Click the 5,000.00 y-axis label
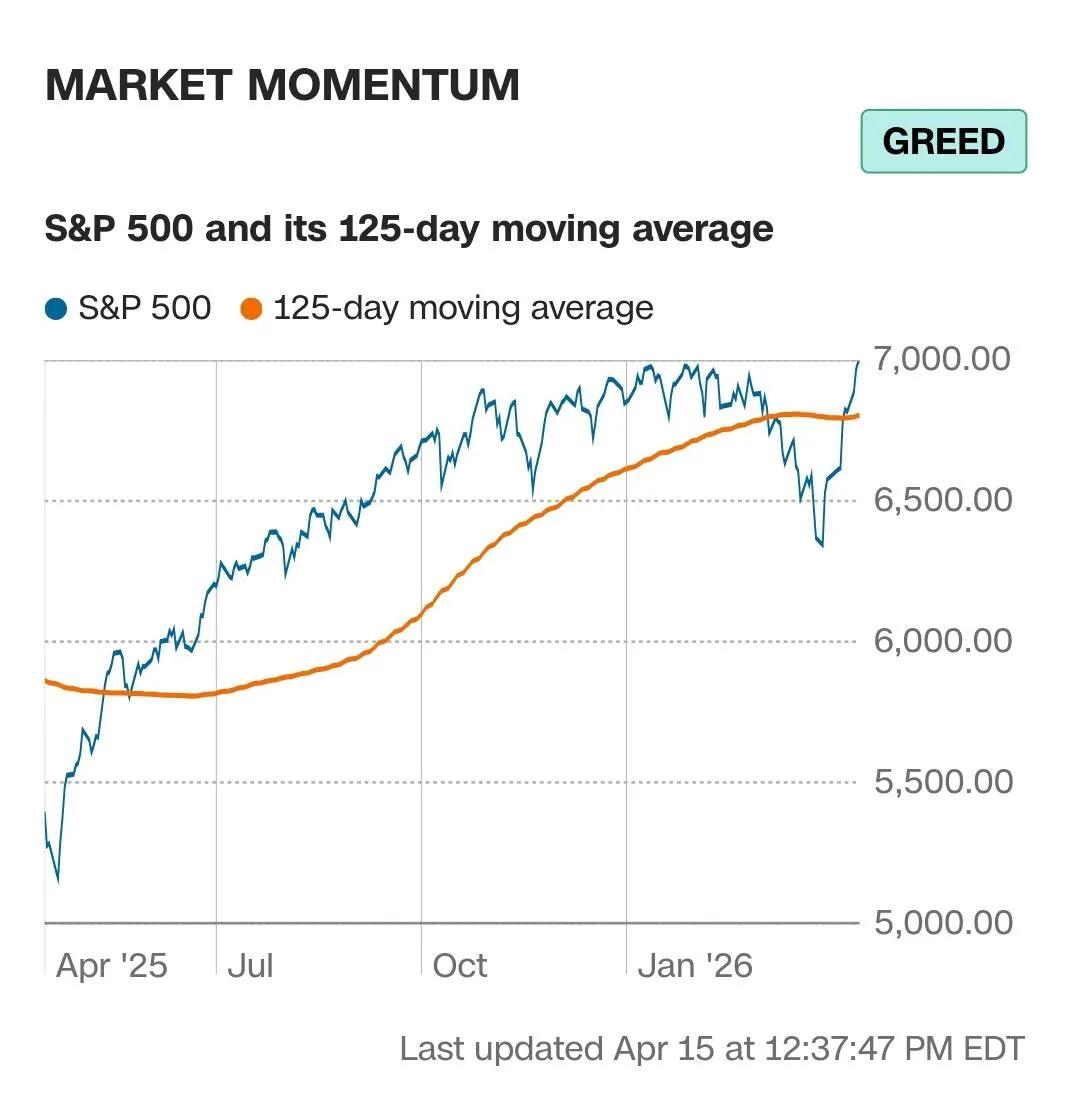 pos(943,922)
